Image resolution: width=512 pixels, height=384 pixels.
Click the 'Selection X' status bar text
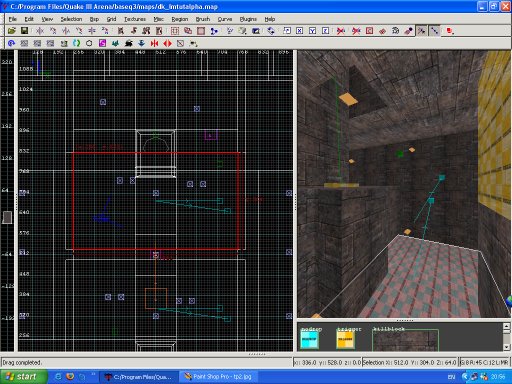(410, 362)
